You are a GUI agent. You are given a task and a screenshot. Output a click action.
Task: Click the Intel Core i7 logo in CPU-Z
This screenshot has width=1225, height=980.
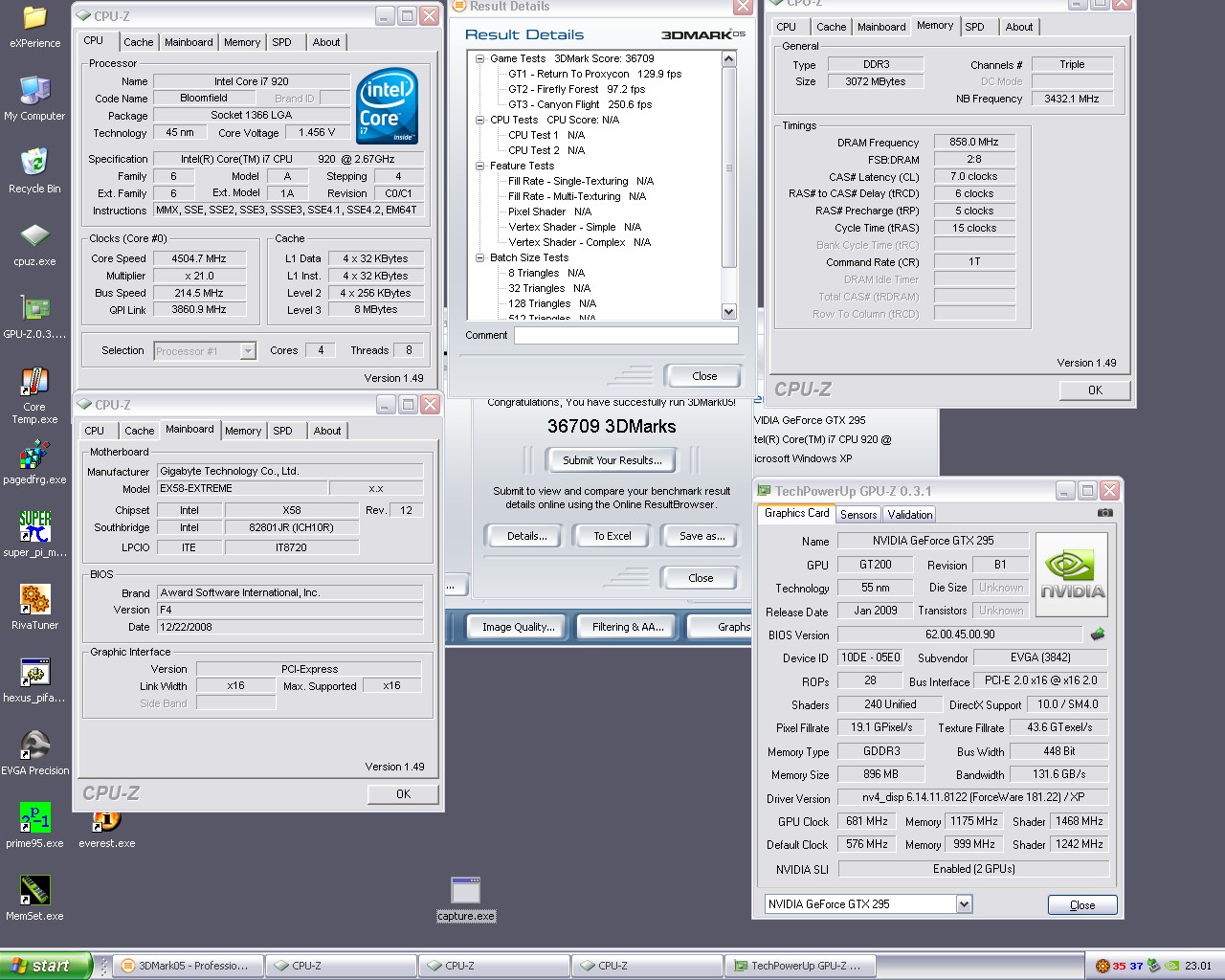pyautogui.click(x=388, y=106)
